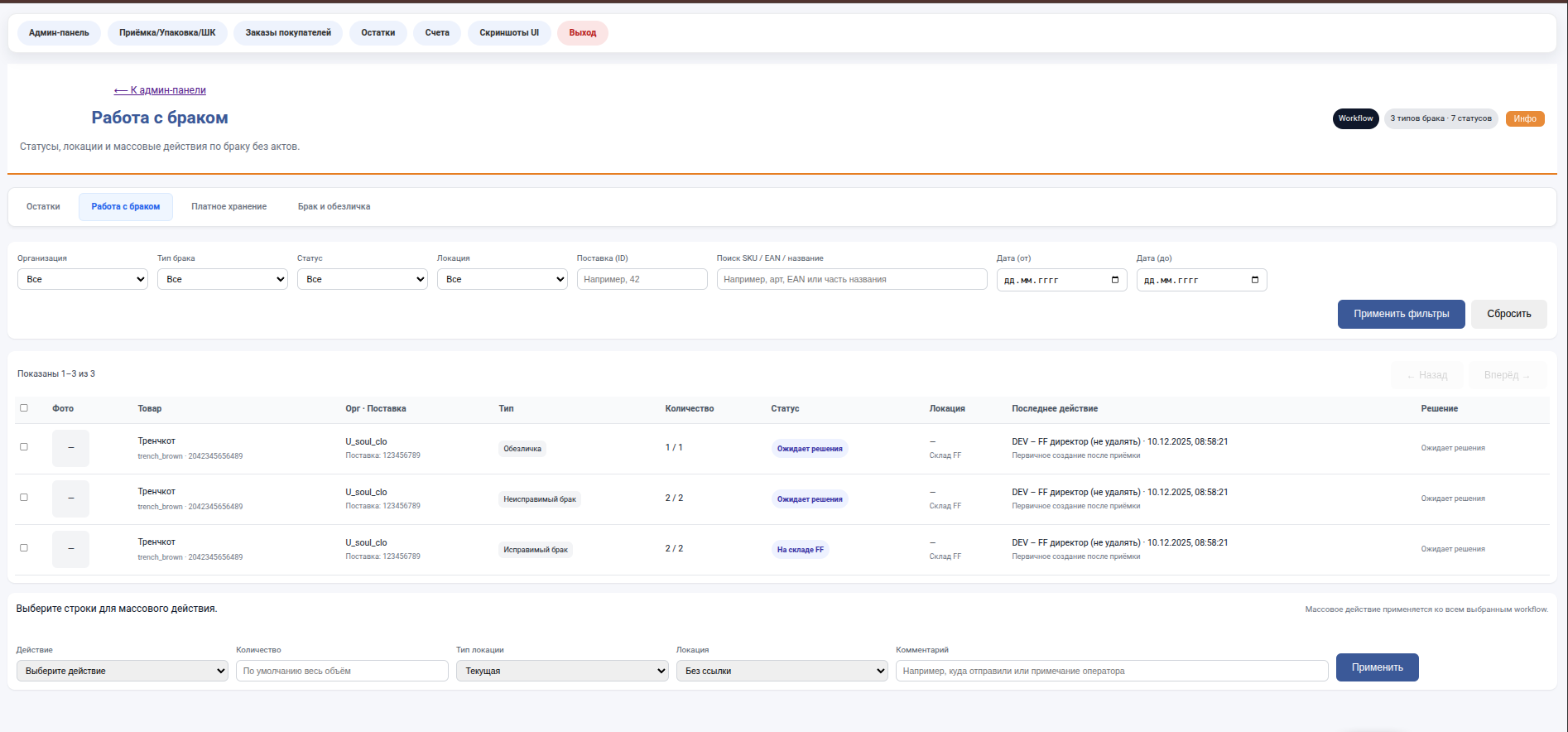Image resolution: width=1568 pixels, height=732 pixels.
Task: Click the orange 'Инфо' badge
Action: coord(1524,118)
